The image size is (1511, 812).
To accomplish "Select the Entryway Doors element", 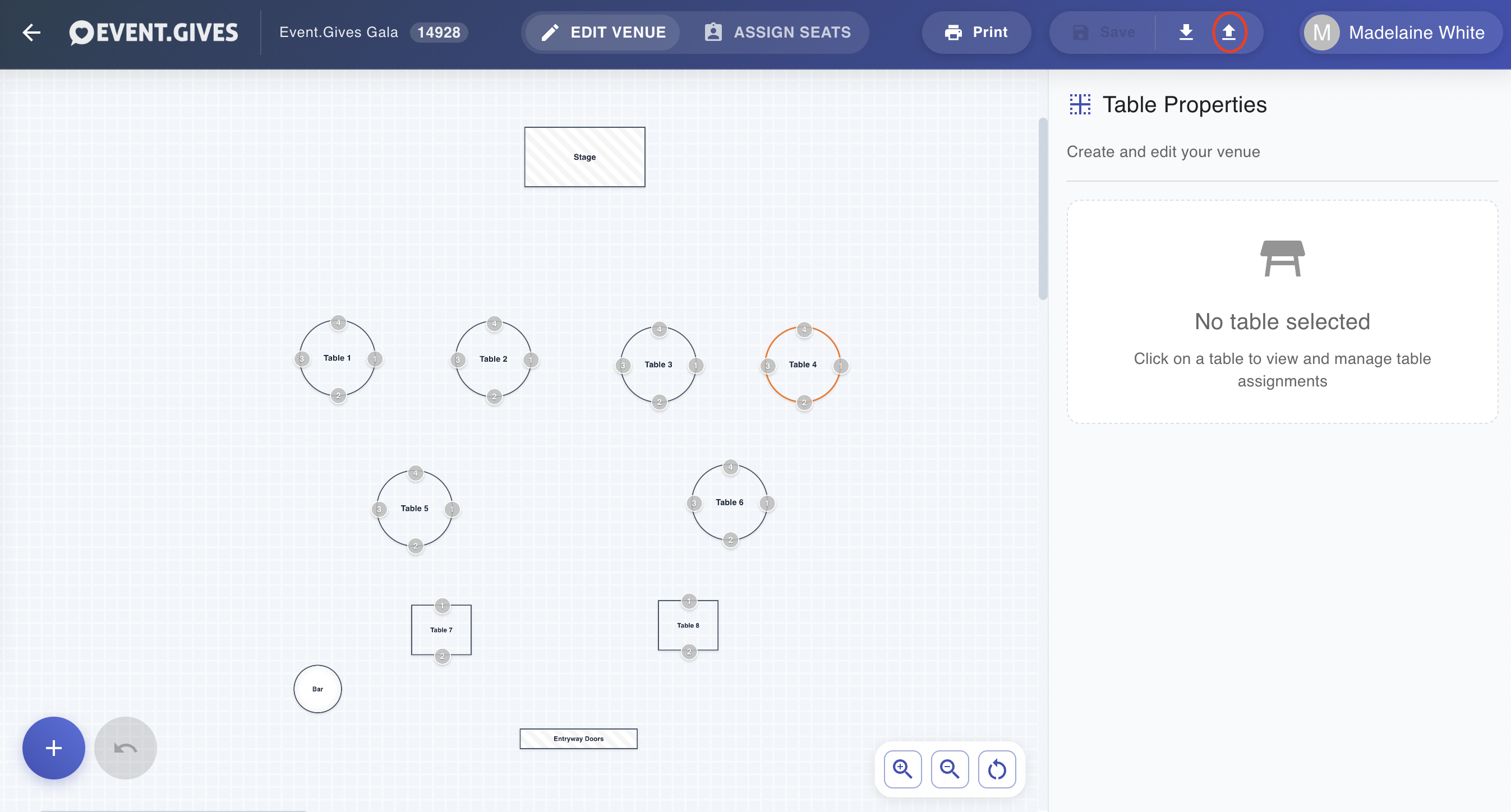I will [x=578, y=739].
